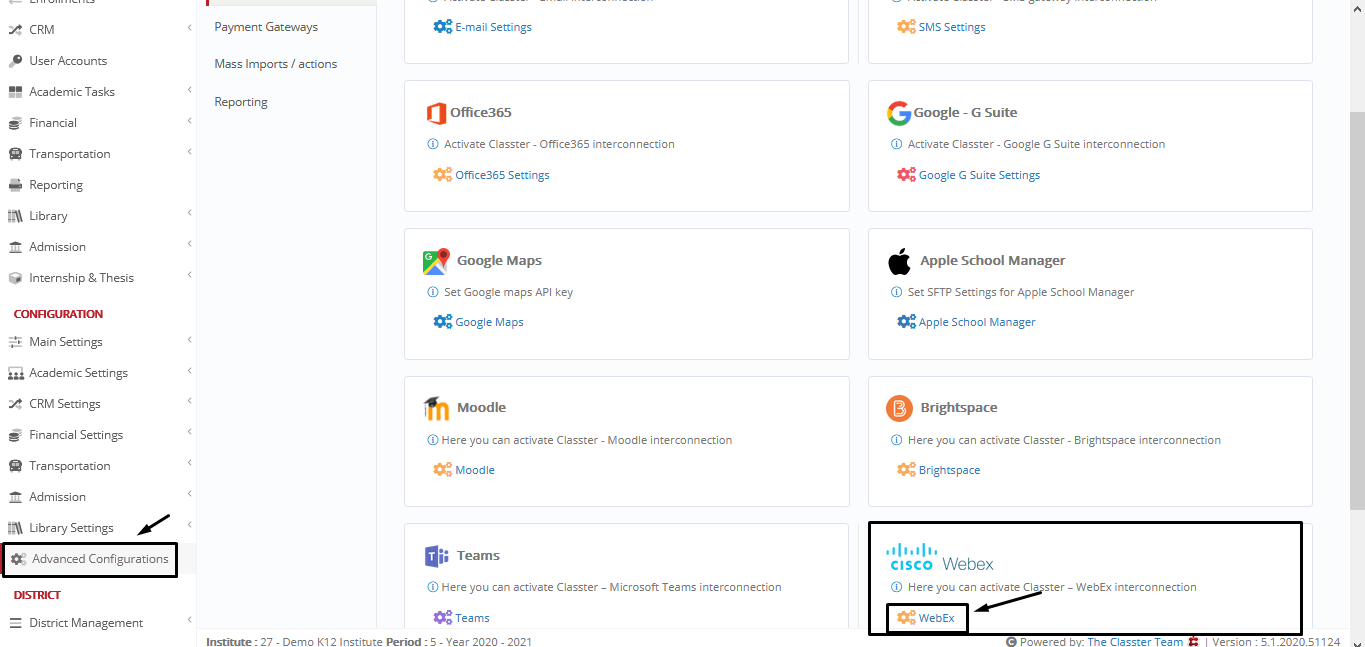
Task: Open the Office365 Settings link
Action: (502, 175)
